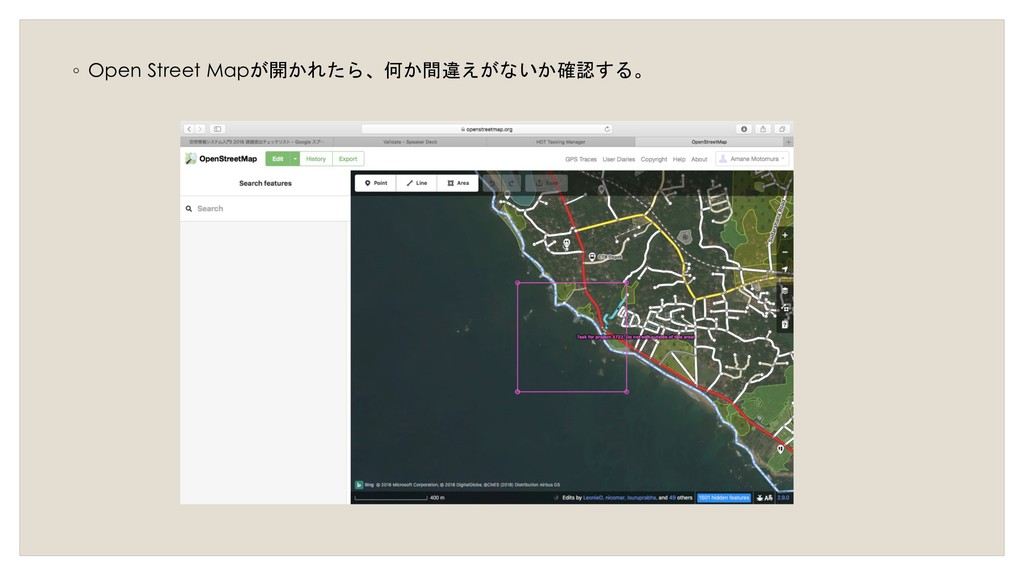Select the Area drawing tool
1024x576 pixels.
tap(458, 183)
